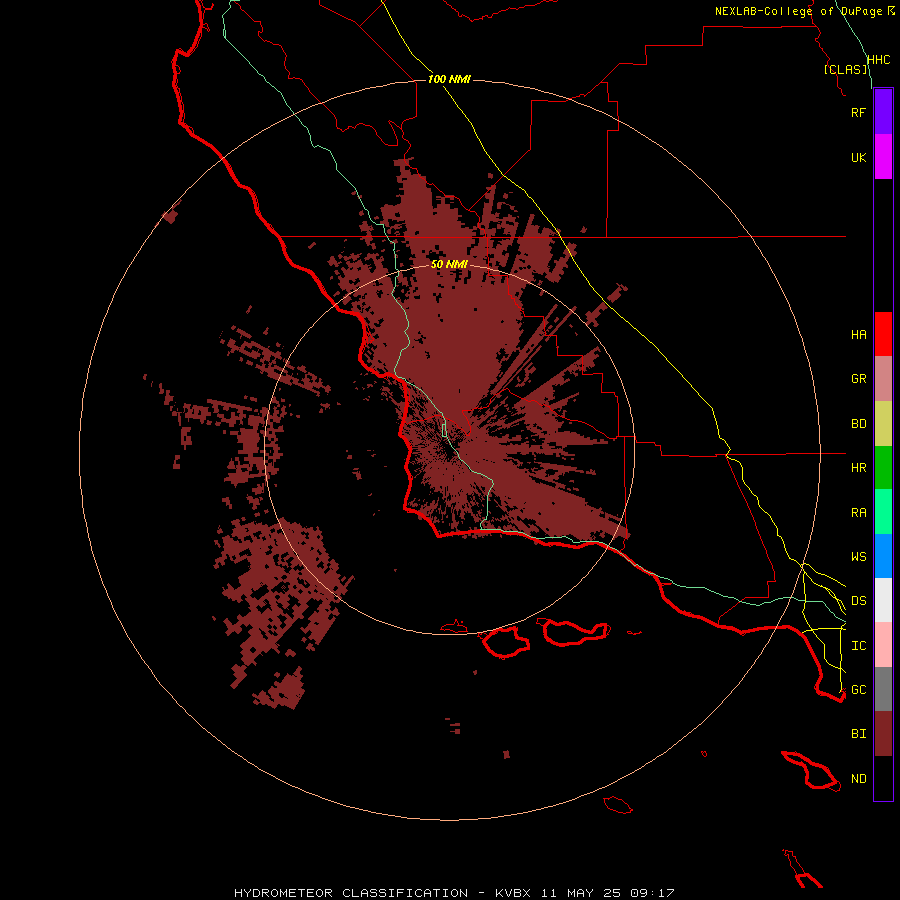Select the IC light-pink legend swatch

pyautogui.click(x=883, y=645)
